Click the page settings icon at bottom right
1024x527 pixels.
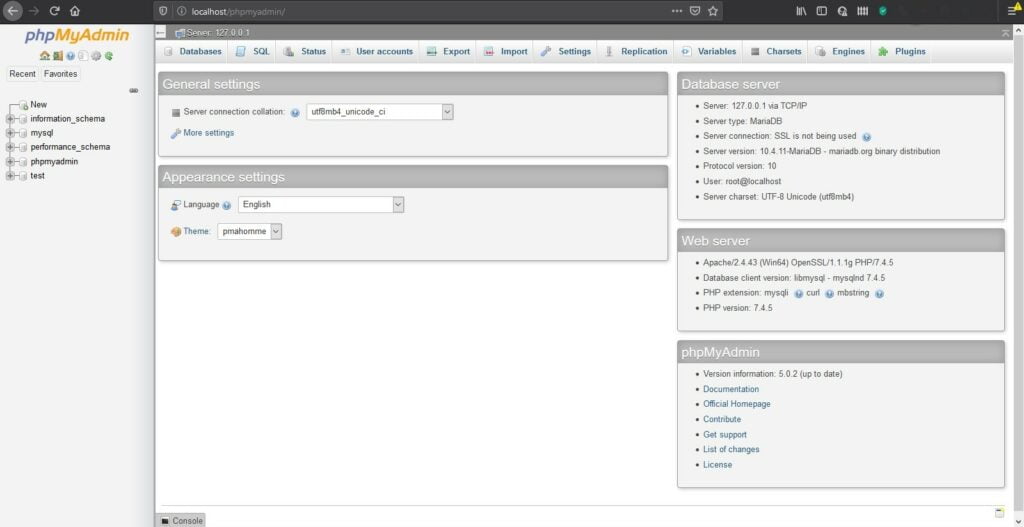click(999, 513)
